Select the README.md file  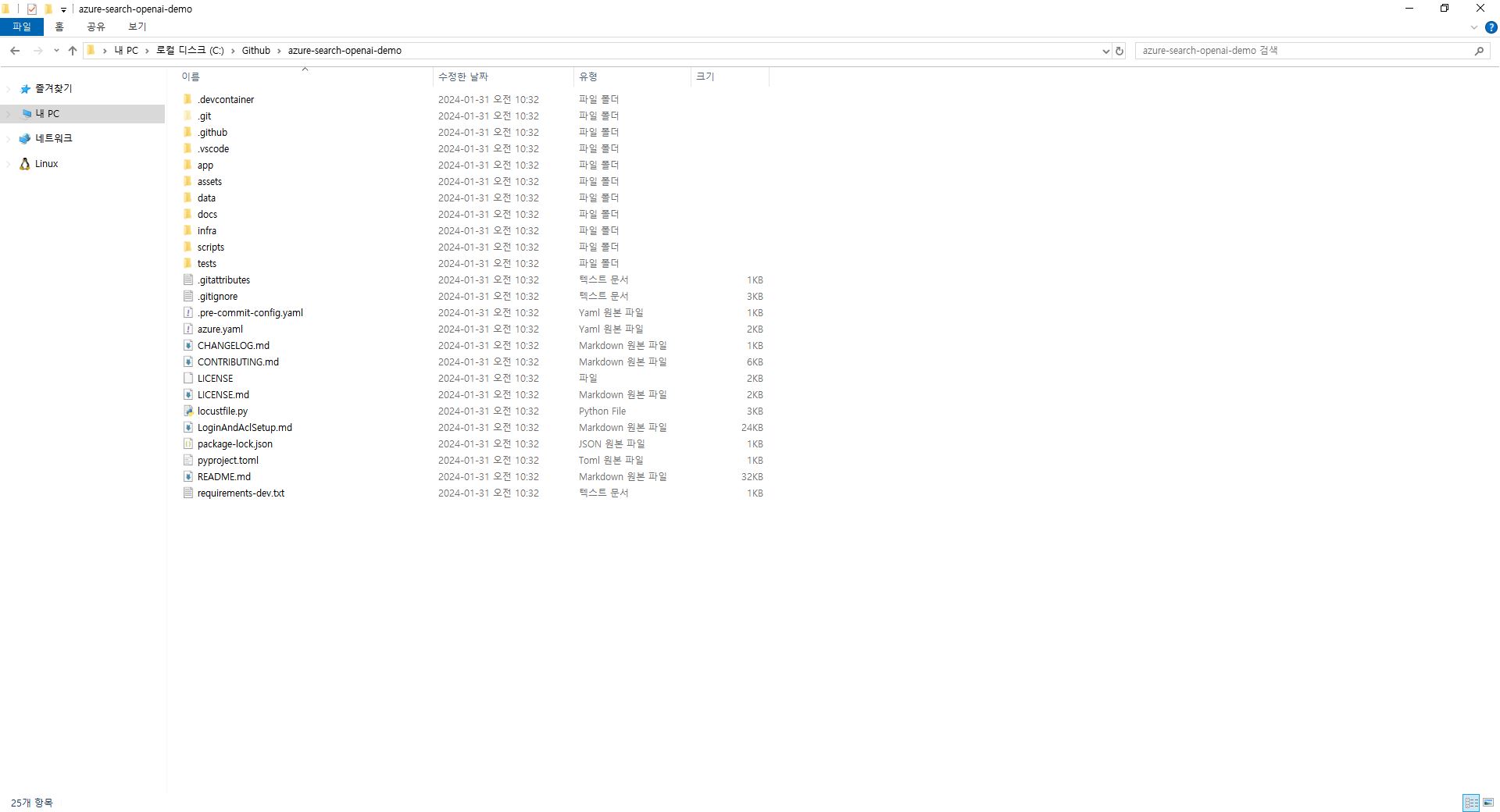pos(223,476)
